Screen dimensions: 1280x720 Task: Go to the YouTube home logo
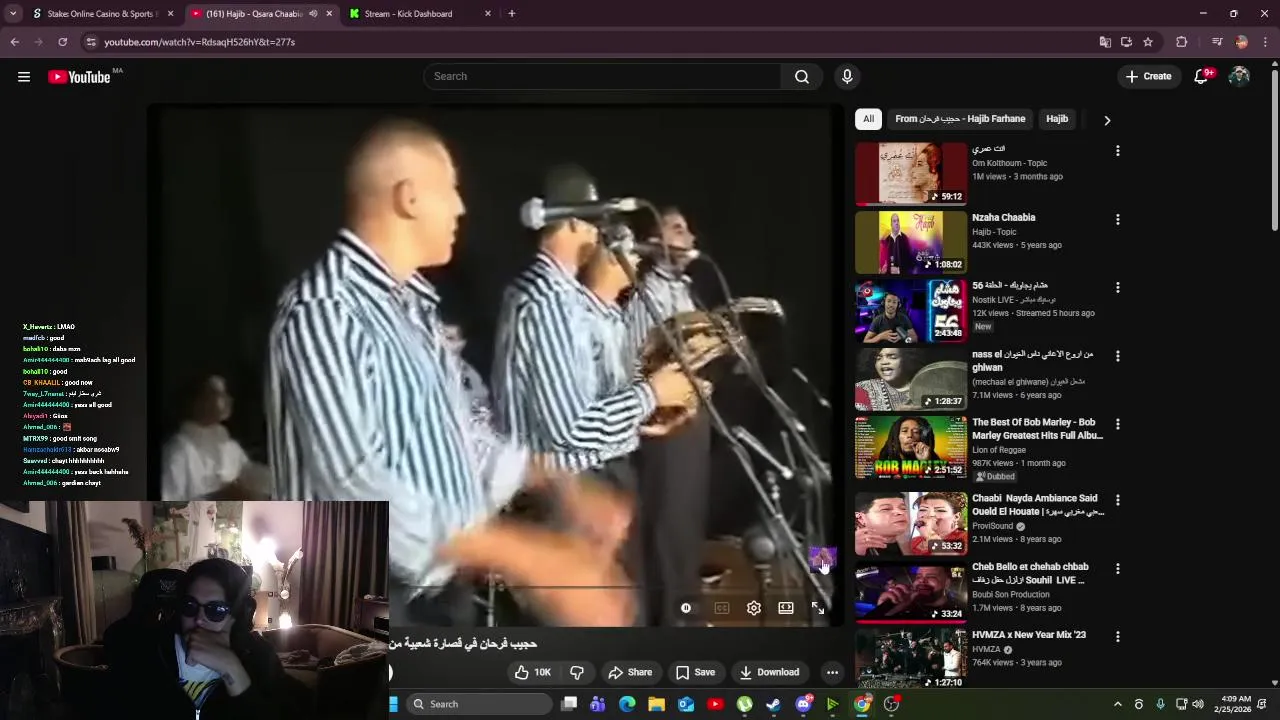coord(79,77)
